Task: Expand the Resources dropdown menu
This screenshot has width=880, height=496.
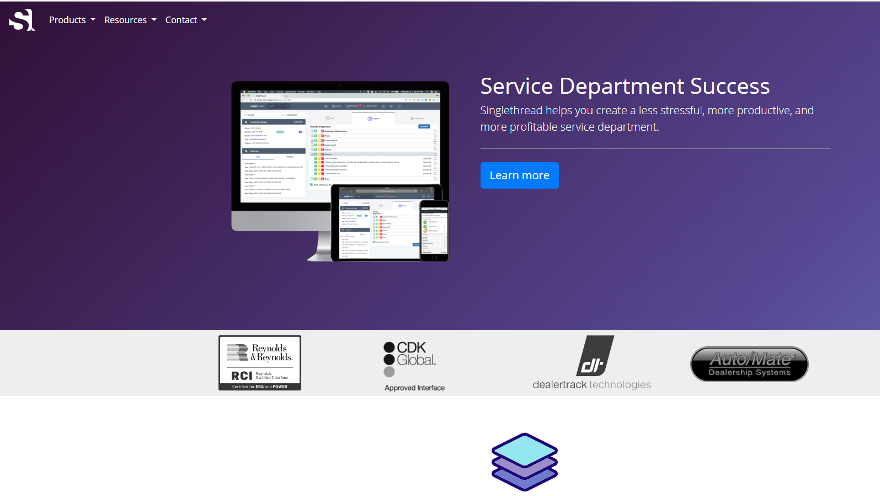Action: (x=130, y=20)
